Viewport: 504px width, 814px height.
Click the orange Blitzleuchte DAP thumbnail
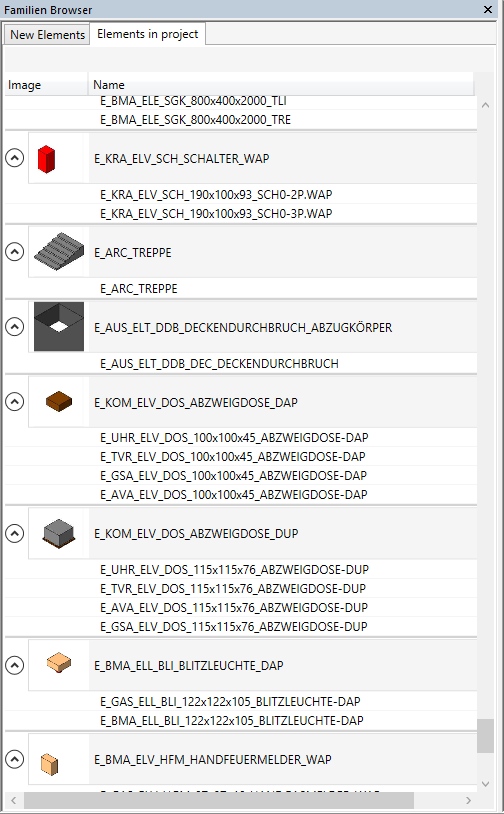(59, 663)
